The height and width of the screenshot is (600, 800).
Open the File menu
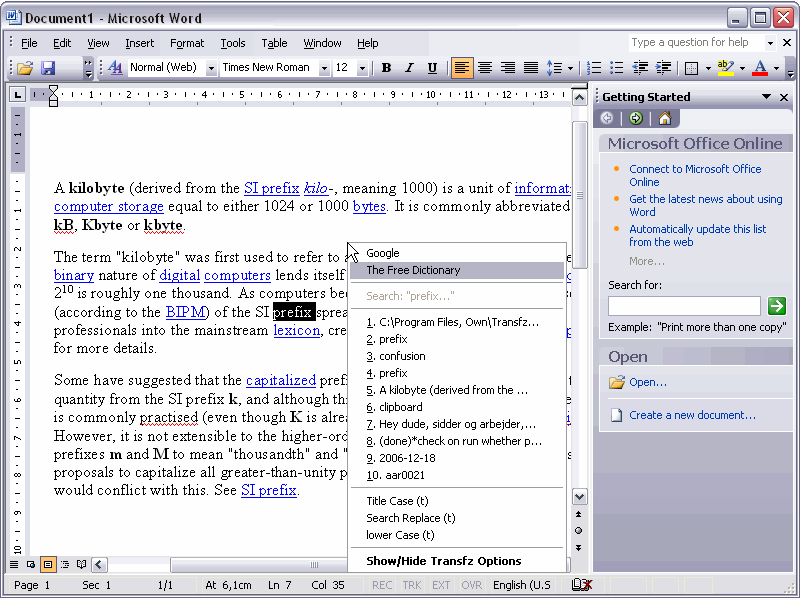[x=29, y=43]
